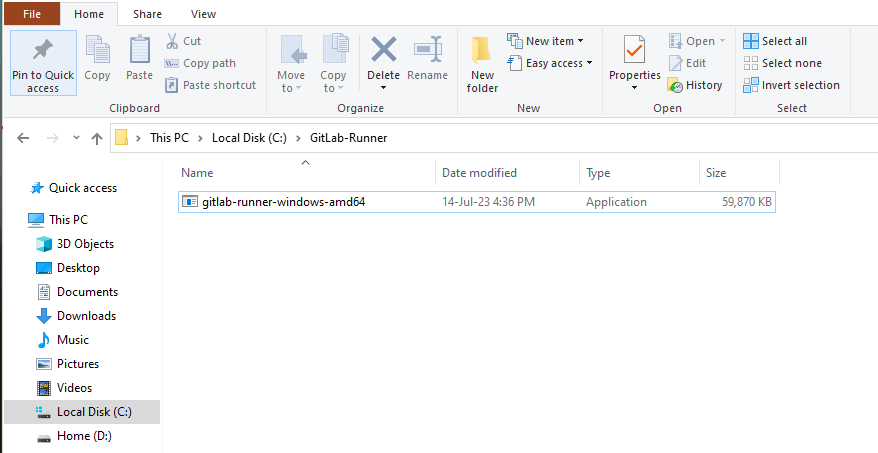Image resolution: width=878 pixels, height=453 pixels.
Task: Click the Copy path icon
Action: (171, 63)
